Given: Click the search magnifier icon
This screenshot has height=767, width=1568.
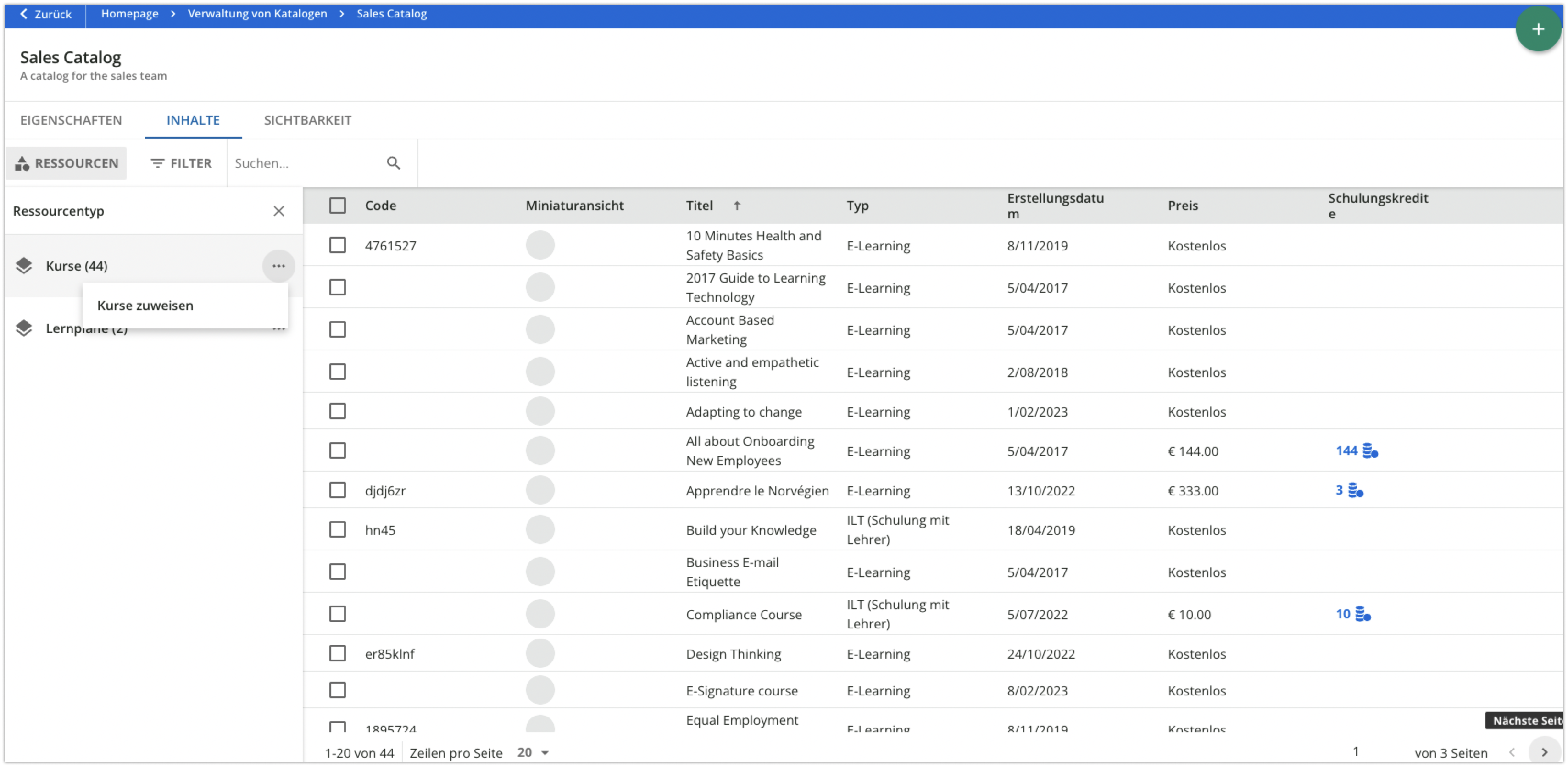Looking at the screenshot, I should pos(393,163).
